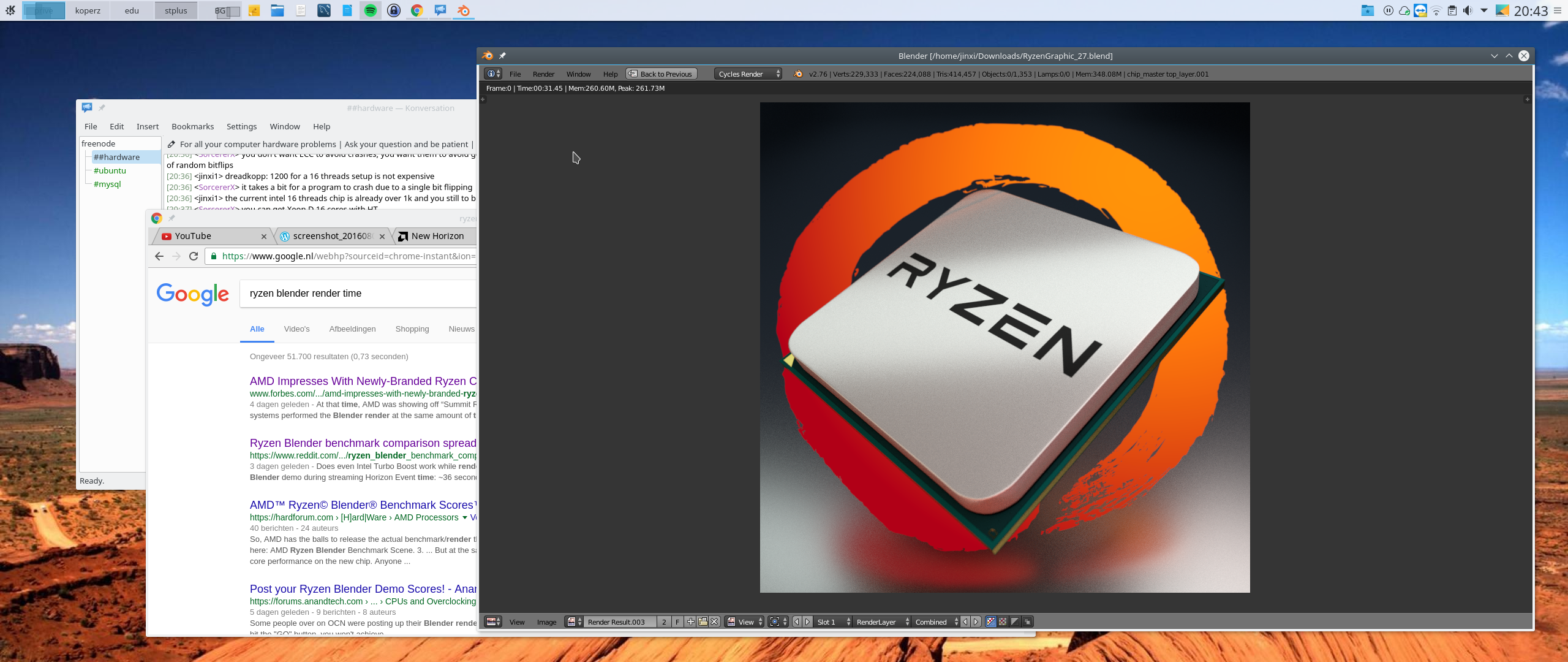Open the Image menu in Blender's image editor
This screenshot has width=1568, height=662.
point(546,622)
